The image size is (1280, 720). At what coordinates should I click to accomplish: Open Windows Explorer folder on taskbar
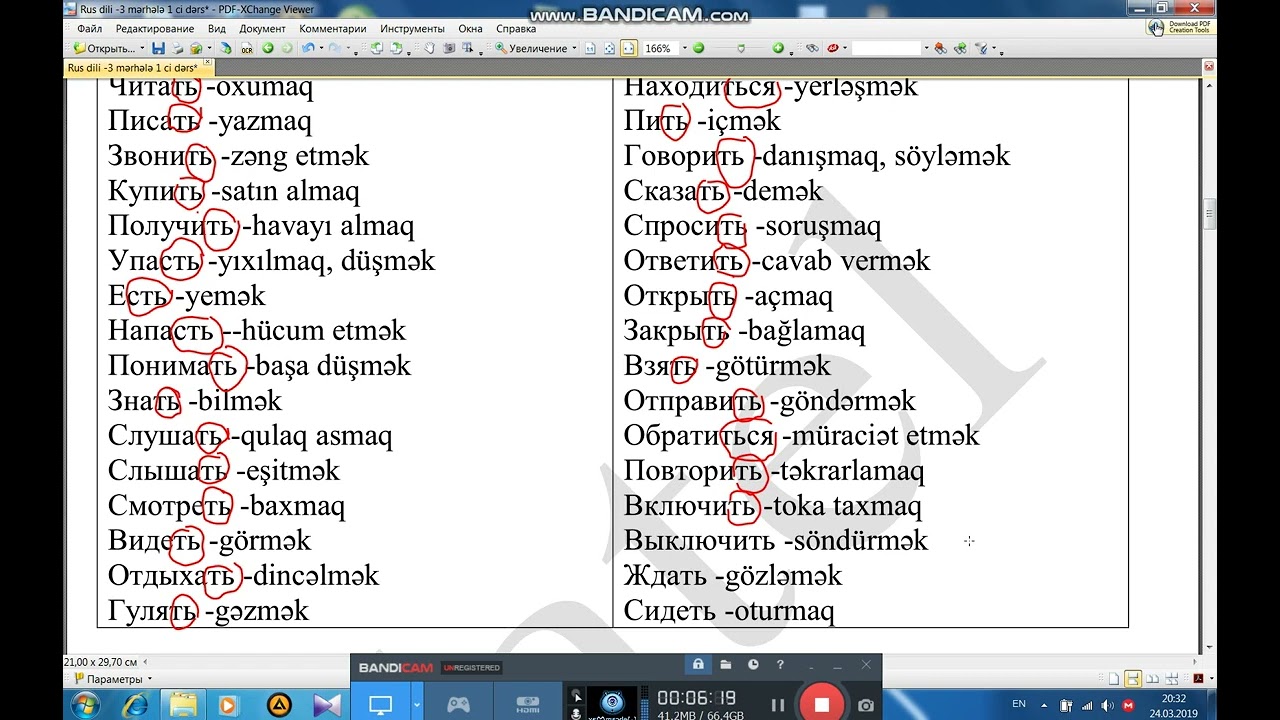click(x=183, y=705)
